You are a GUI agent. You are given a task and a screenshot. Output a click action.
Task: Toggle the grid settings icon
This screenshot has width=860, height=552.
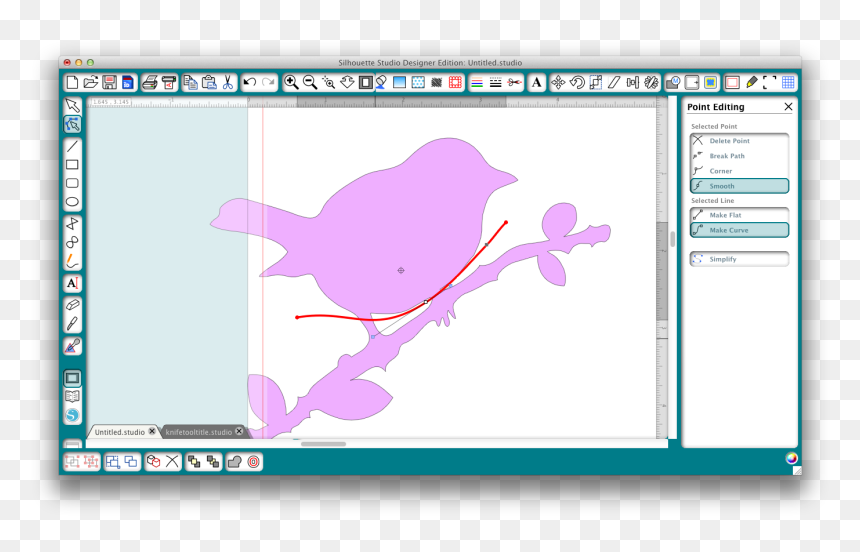pyautogui.click(x=788, y=83)
